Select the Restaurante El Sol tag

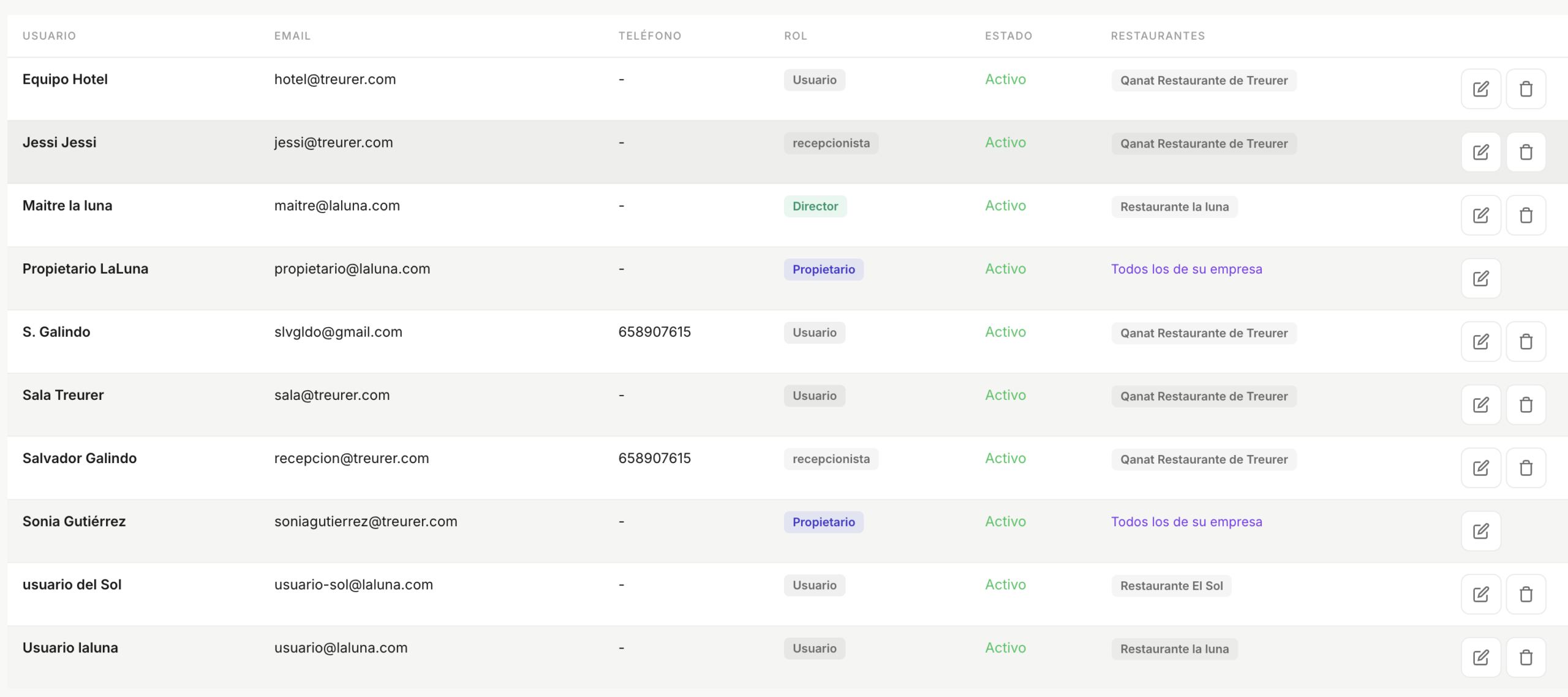pos(1171,586)
